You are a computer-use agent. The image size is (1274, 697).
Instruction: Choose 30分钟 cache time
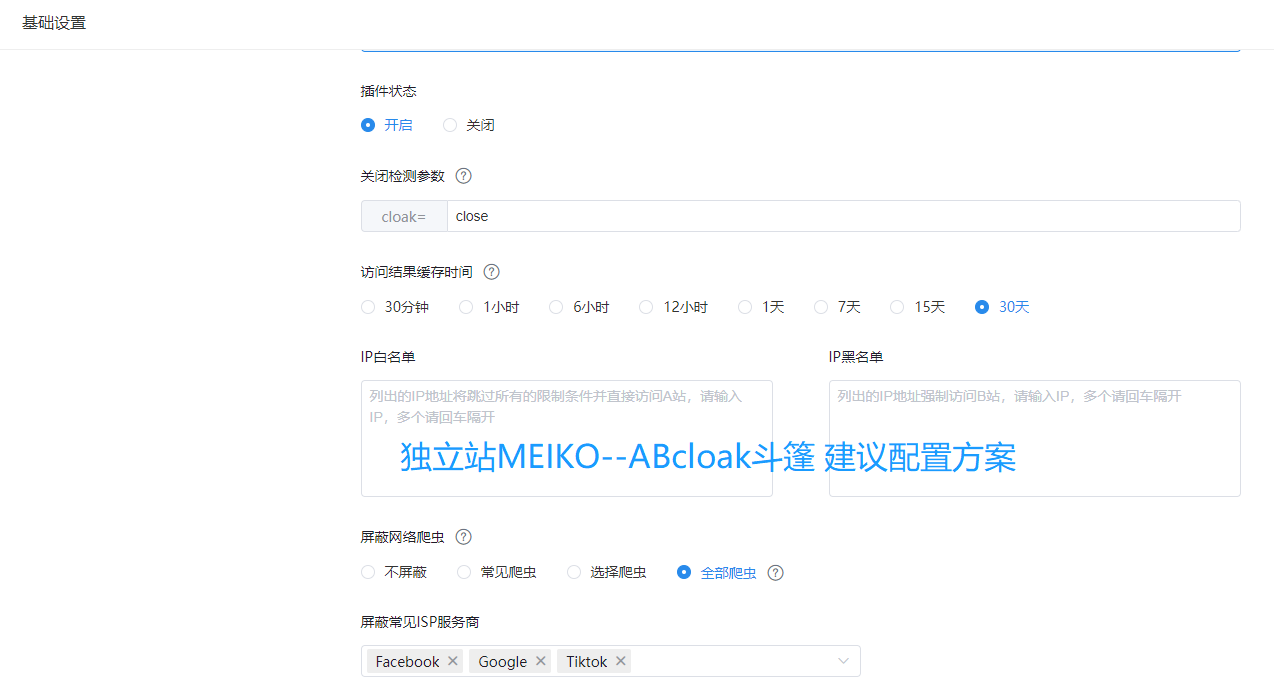[368, 307]
